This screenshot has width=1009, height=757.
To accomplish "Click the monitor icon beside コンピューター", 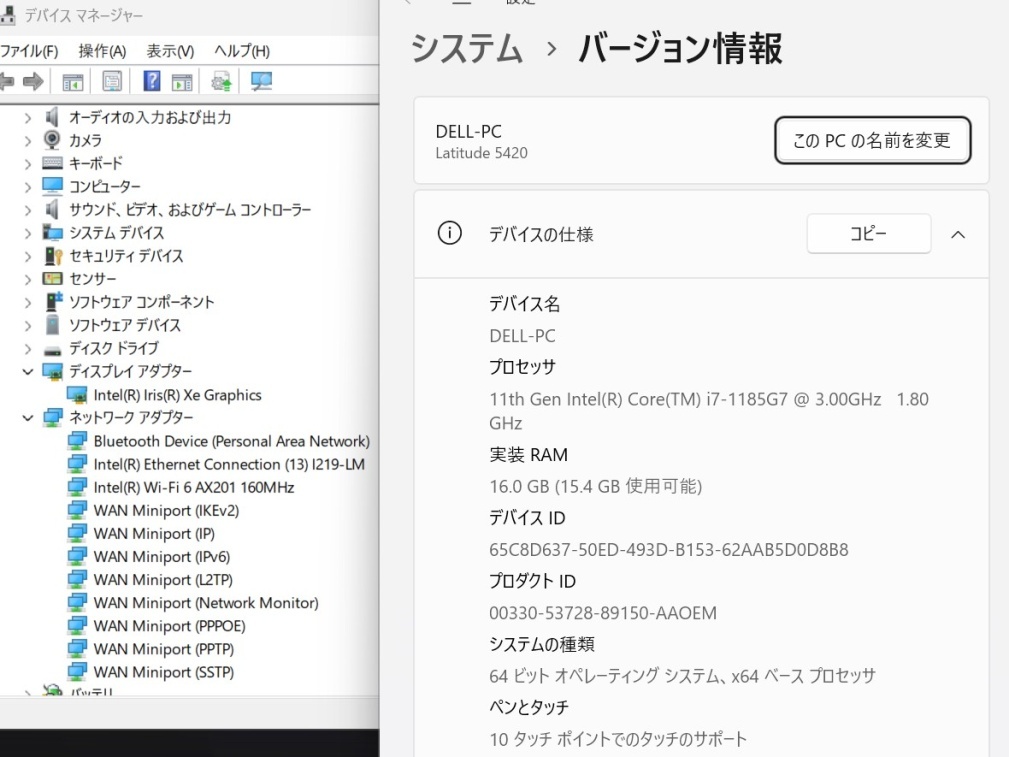I will click(x=52, y=186).
